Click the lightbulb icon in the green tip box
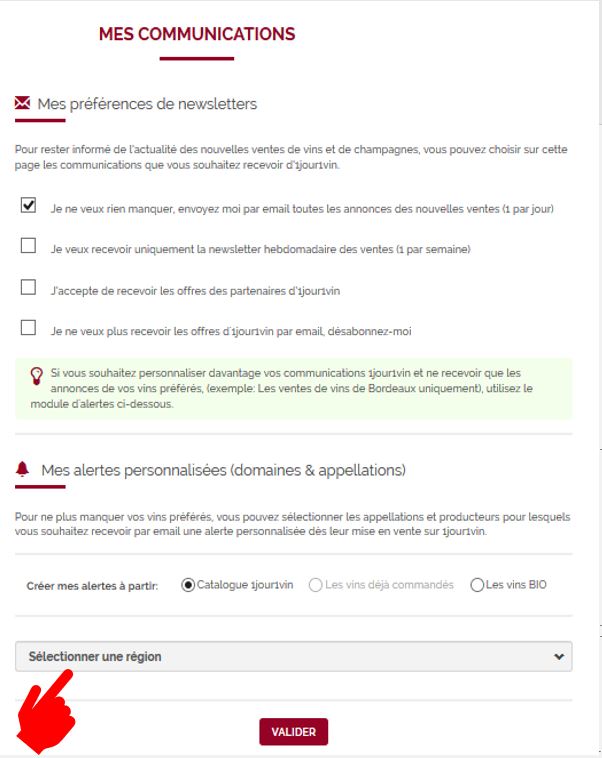This screenshot has width=602, height=758. (x=37, y=376)
